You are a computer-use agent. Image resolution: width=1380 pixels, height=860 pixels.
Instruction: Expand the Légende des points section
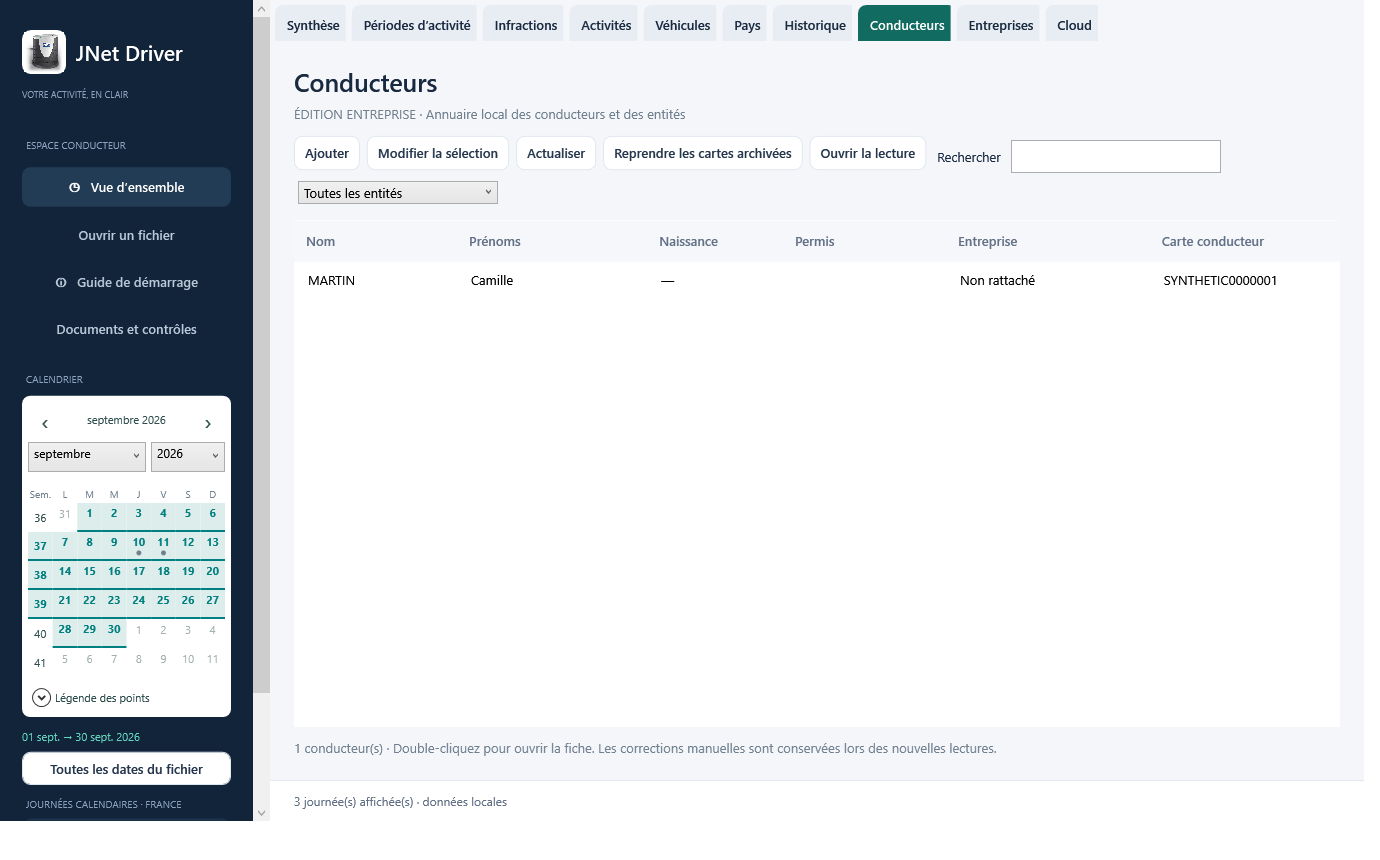click(x=91, y=698)
